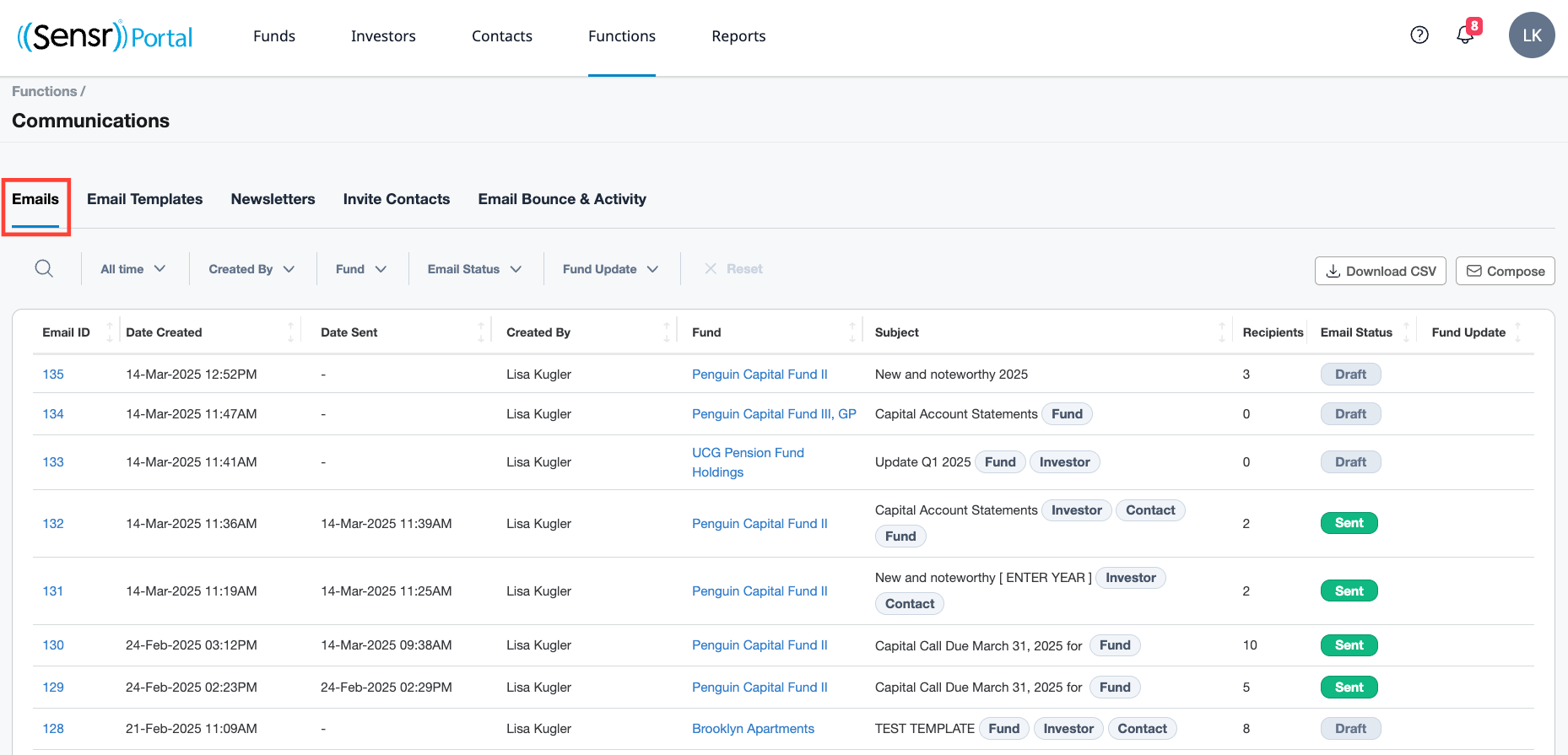Screen dimensions: 1568x755
Task: Sort by Date Created column arrows
Action: [290, 332]
